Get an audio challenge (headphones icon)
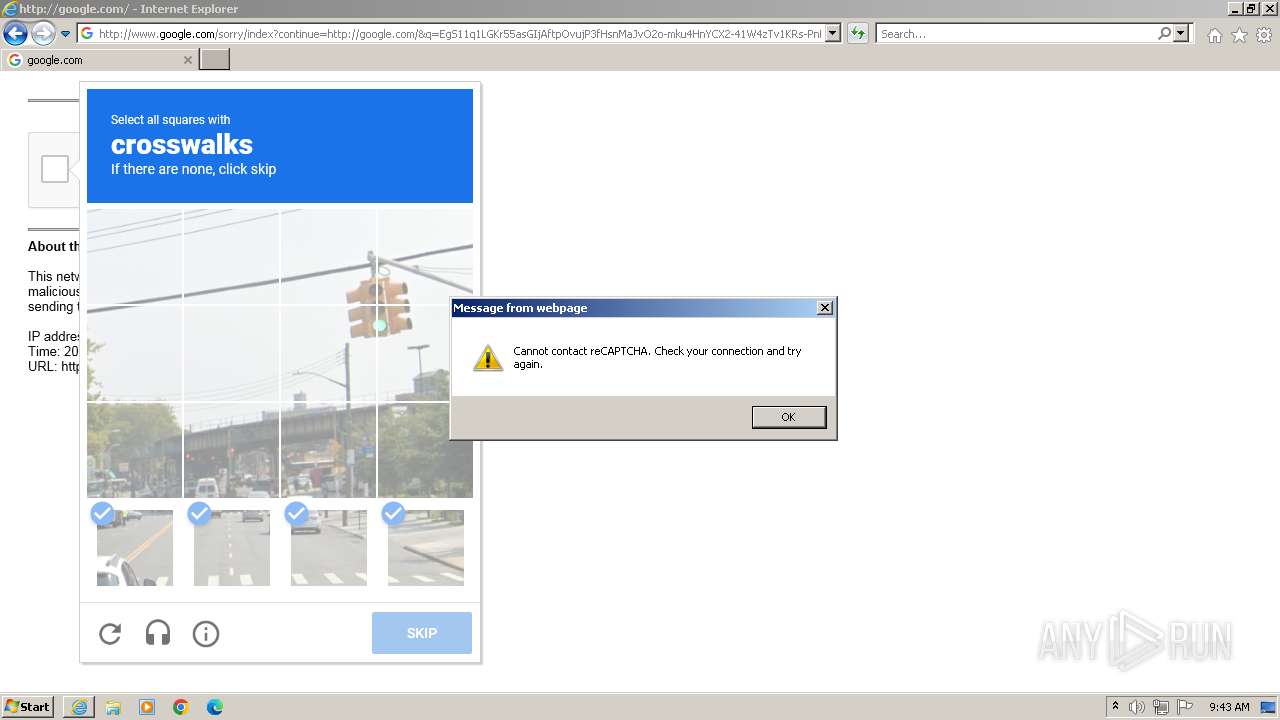Screen dimensions: 1280x720 (158, 633)
